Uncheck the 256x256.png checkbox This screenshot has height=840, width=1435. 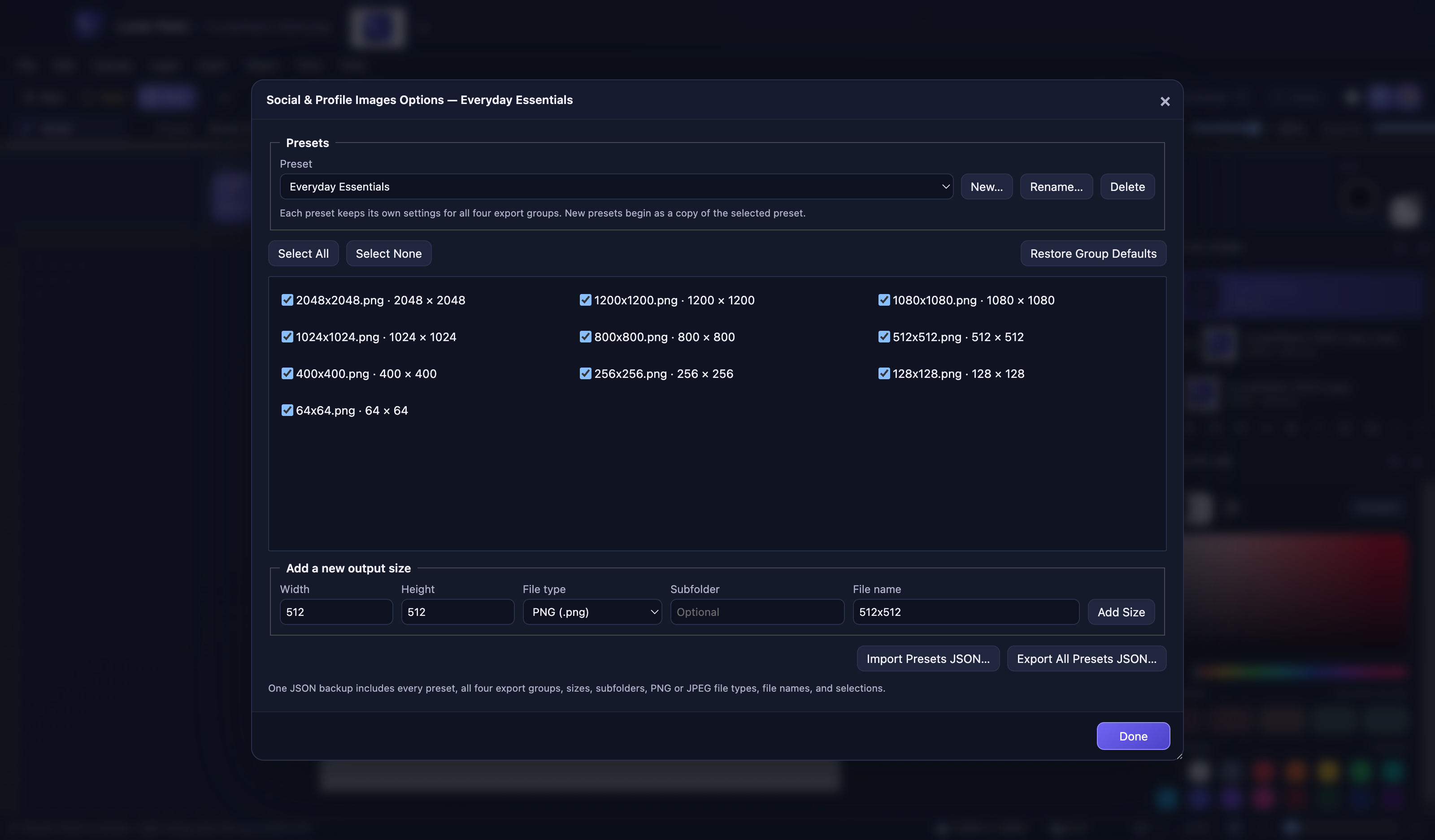click(585, 373)
